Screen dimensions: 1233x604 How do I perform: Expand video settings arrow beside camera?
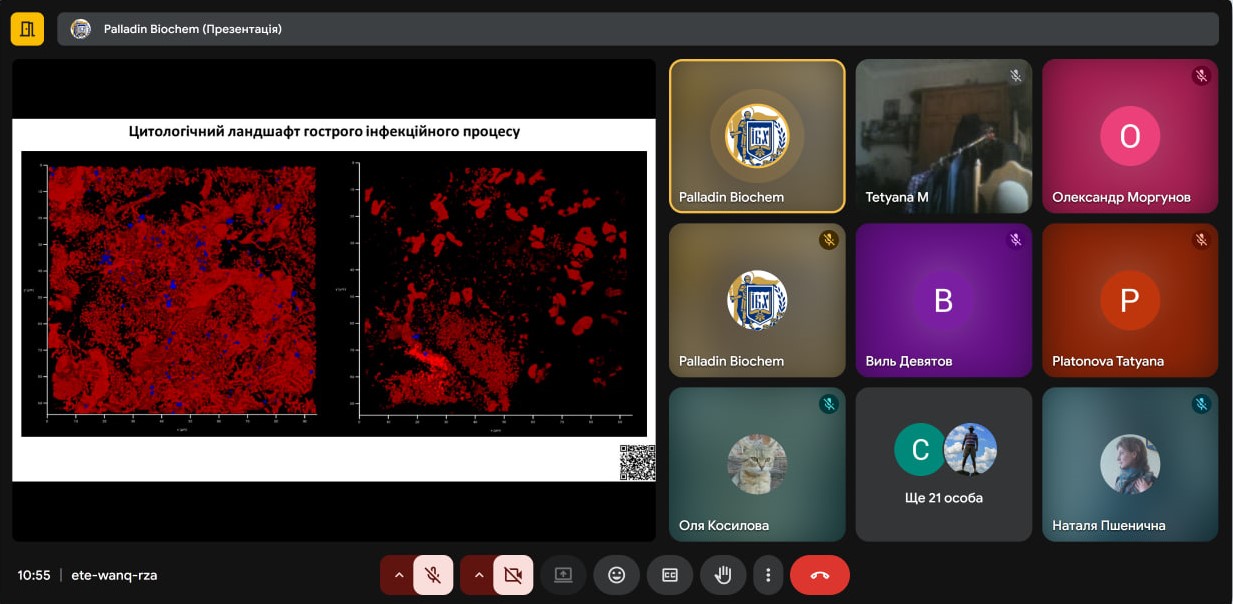(478, 575)
